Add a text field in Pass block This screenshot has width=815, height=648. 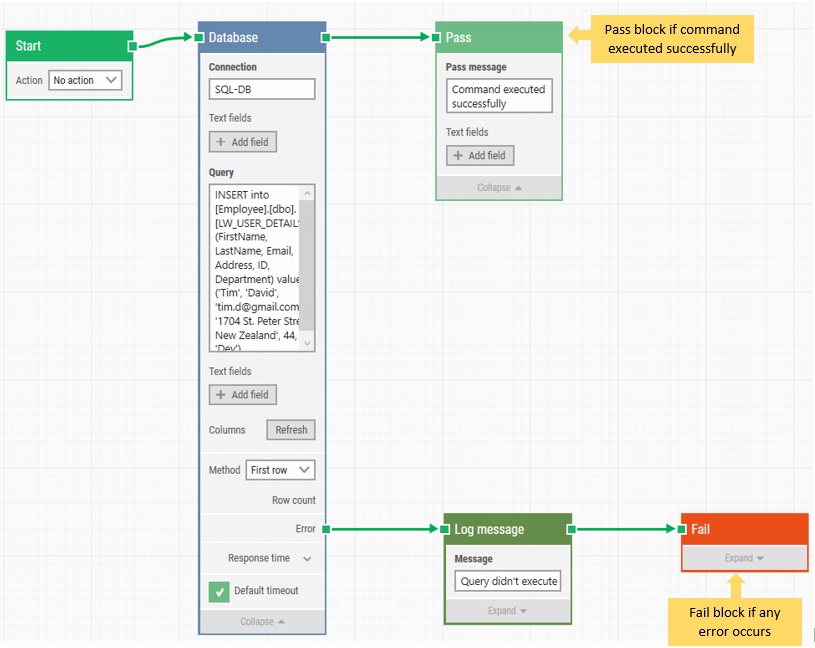480,155
